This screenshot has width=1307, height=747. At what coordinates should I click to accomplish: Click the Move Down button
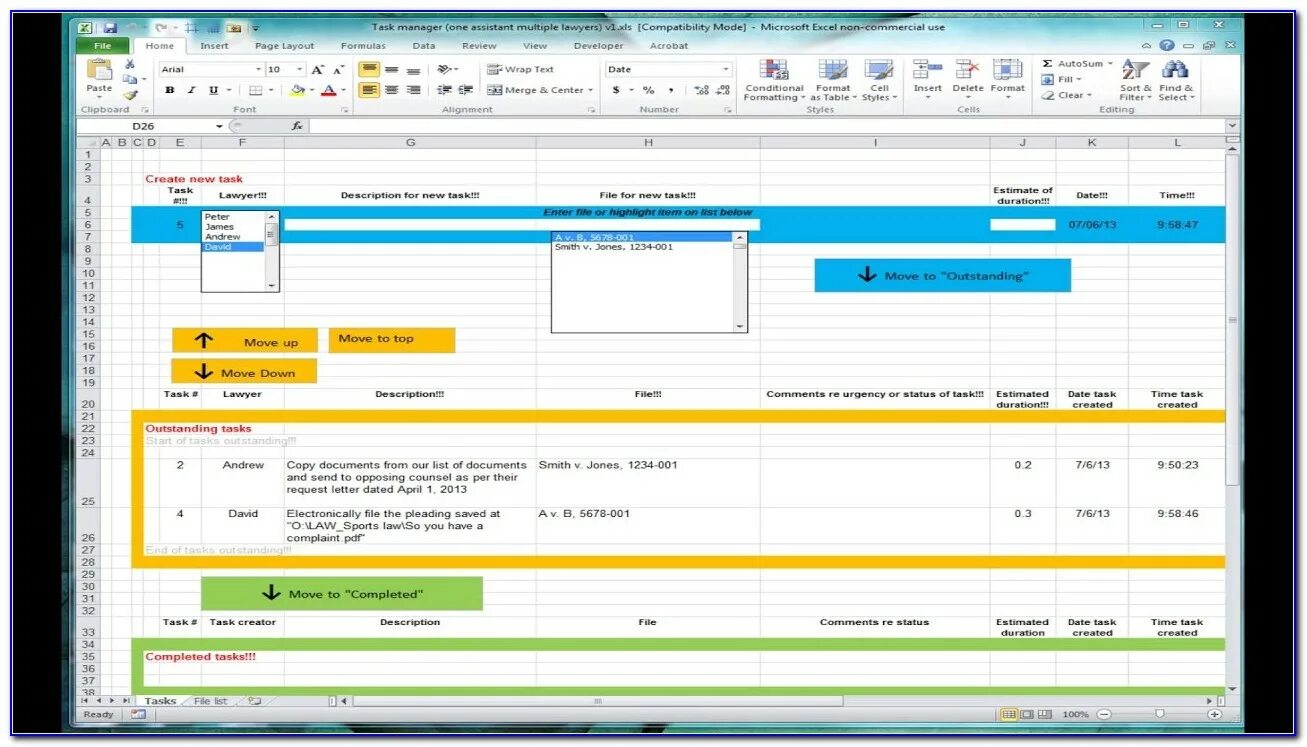pyautogui.click(x=244, y=372)
